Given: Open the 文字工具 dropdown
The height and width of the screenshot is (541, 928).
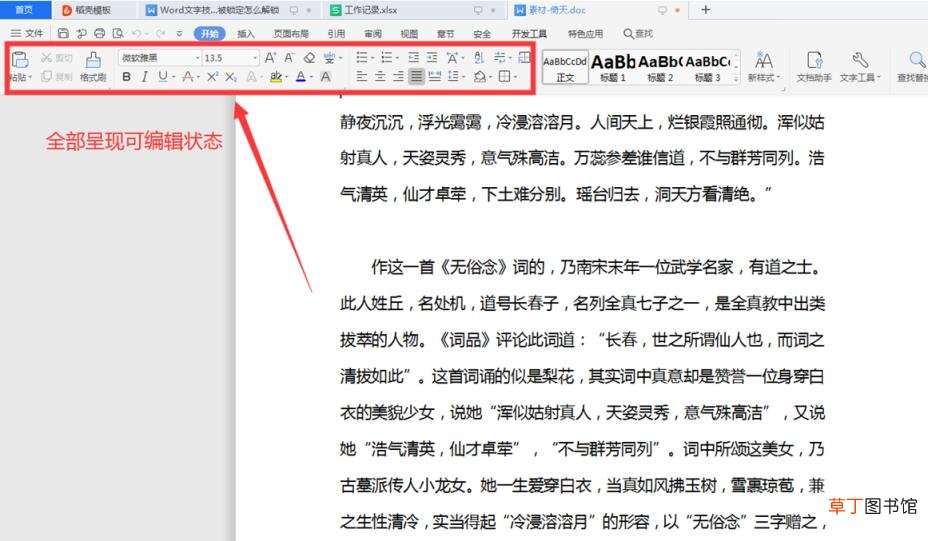Looking at the screenshot, I should tap(860, 66).
